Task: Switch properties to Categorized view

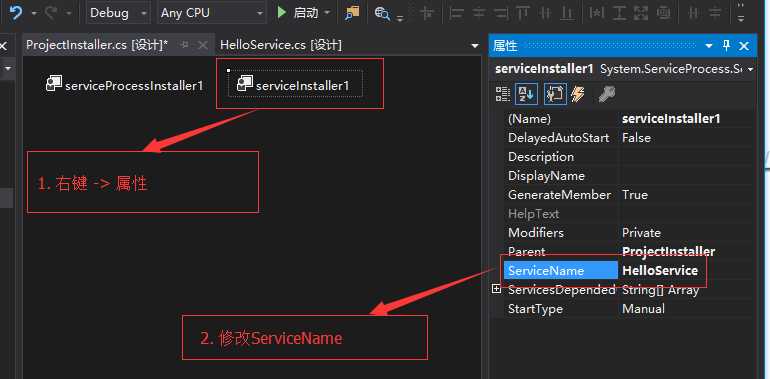Action: [x=503, y=94]
